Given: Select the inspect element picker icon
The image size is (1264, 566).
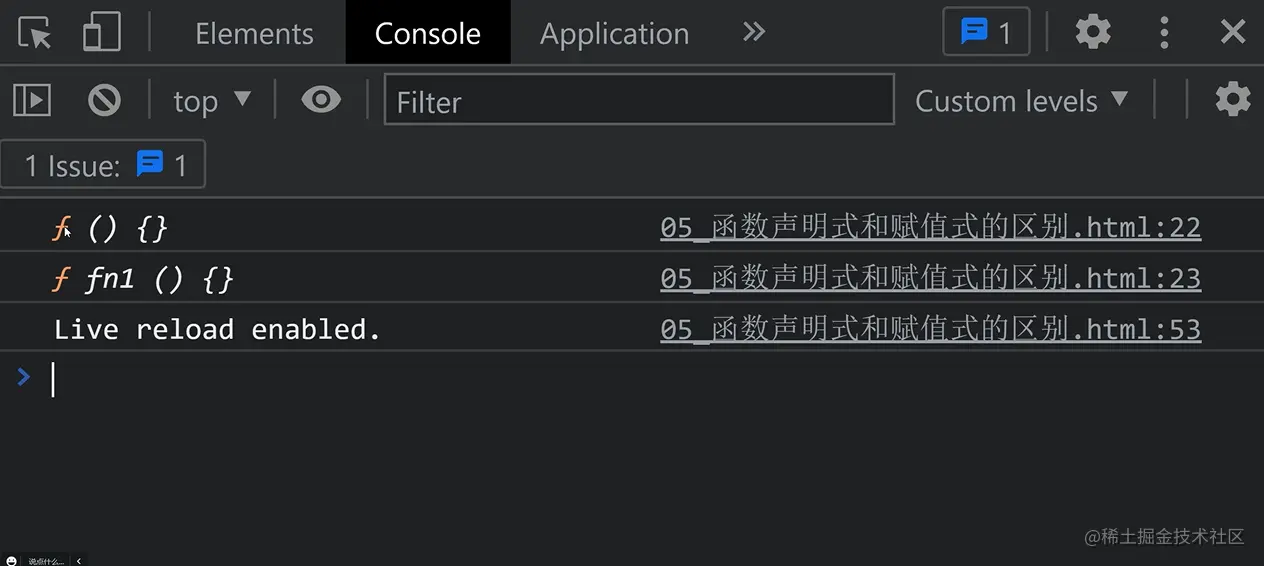Looking at the screenshot, I should click(x=35, y=33).
